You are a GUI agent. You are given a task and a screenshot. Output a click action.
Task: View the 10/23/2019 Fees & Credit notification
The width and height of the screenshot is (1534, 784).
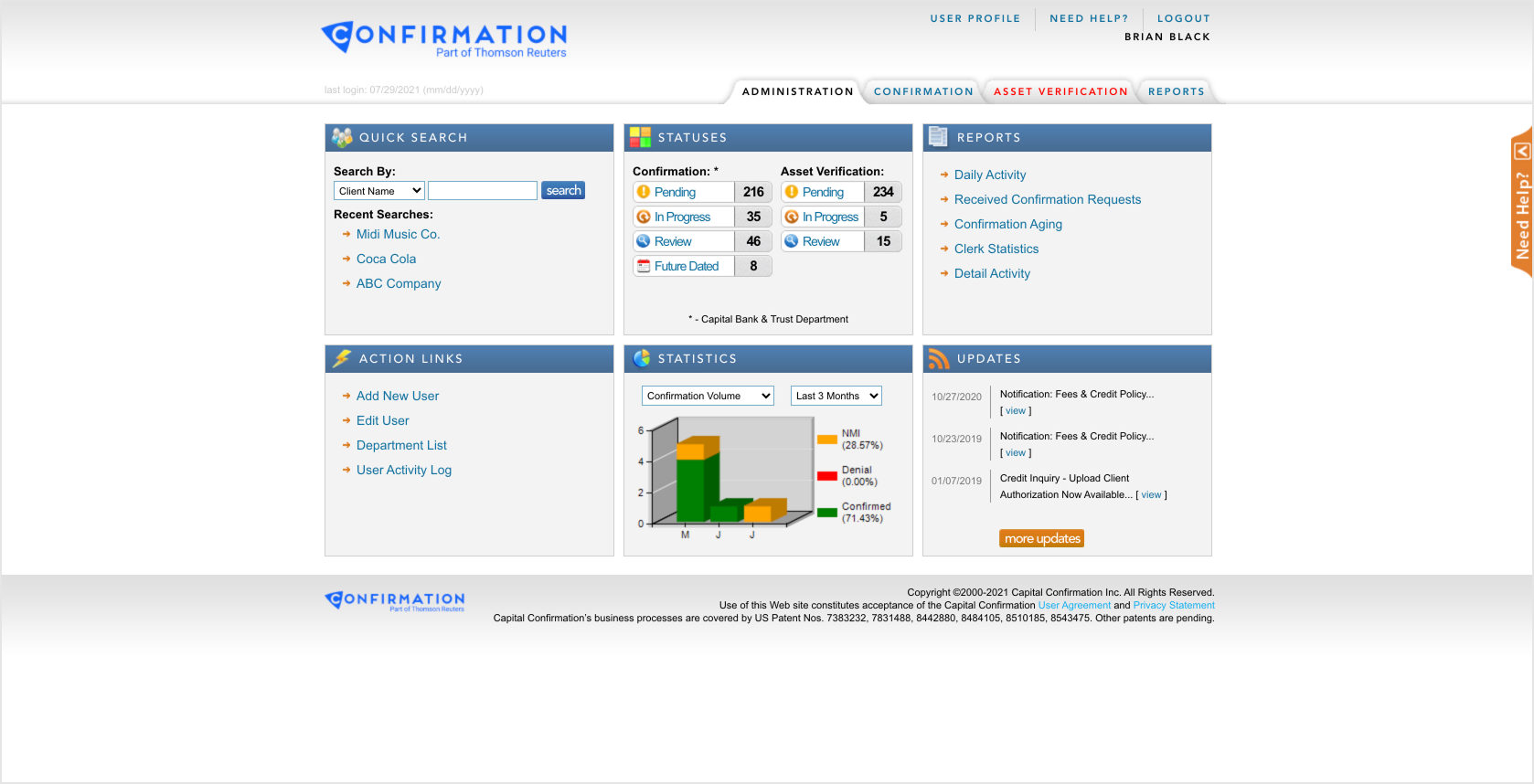[x=1016, y=452]
